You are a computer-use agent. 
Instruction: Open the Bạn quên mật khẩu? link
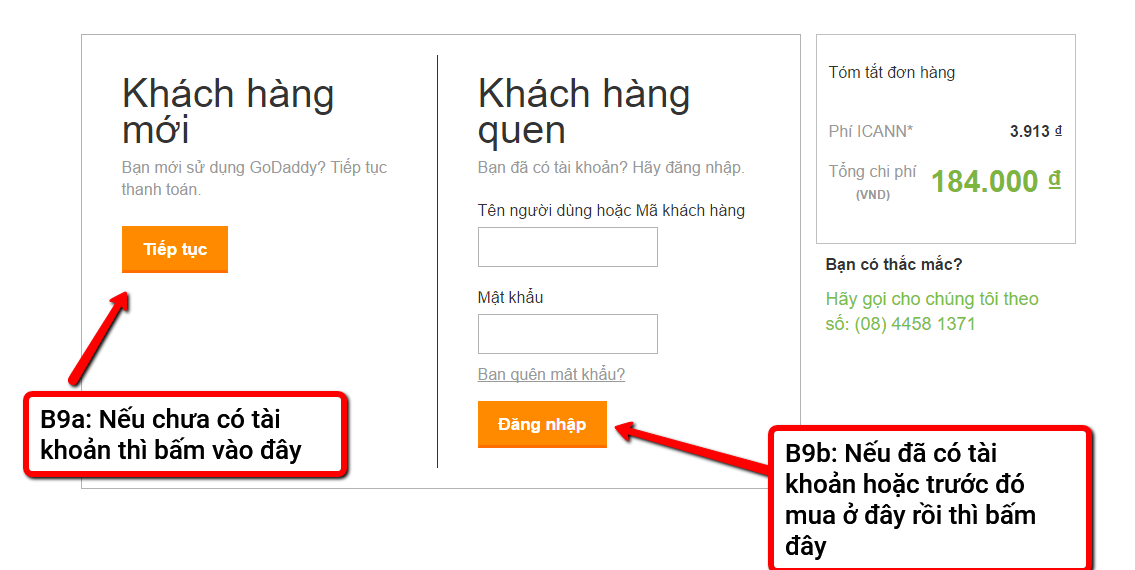click(x=551, y=374)
